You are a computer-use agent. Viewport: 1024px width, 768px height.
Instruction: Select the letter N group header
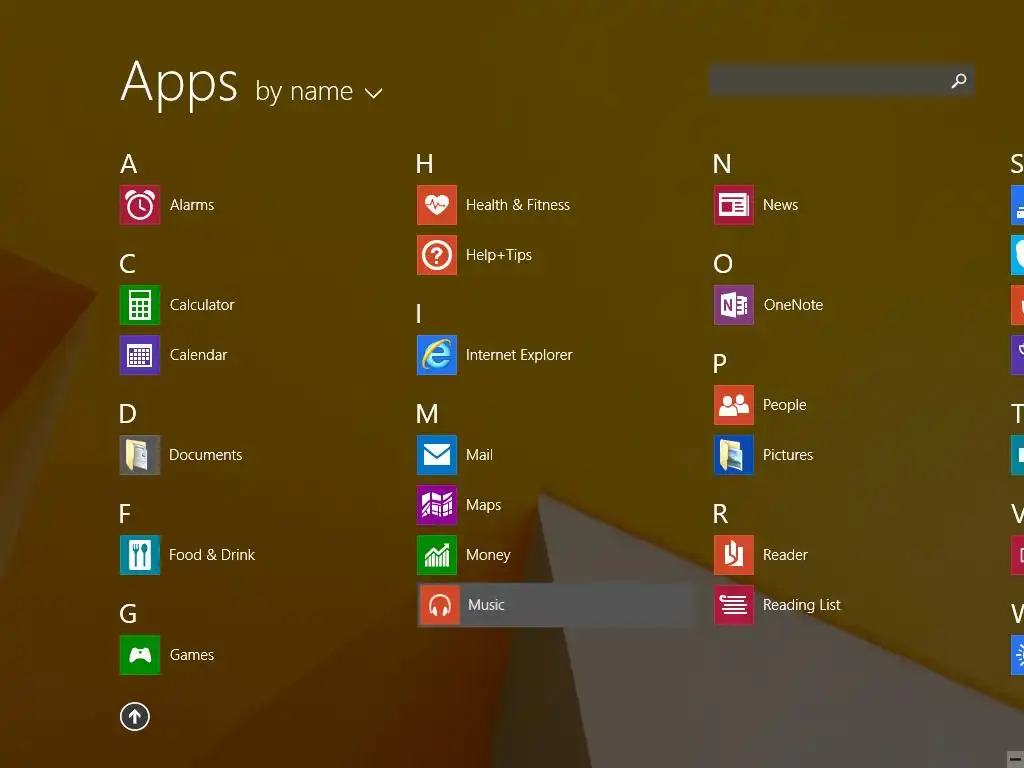tap(722, 164)
